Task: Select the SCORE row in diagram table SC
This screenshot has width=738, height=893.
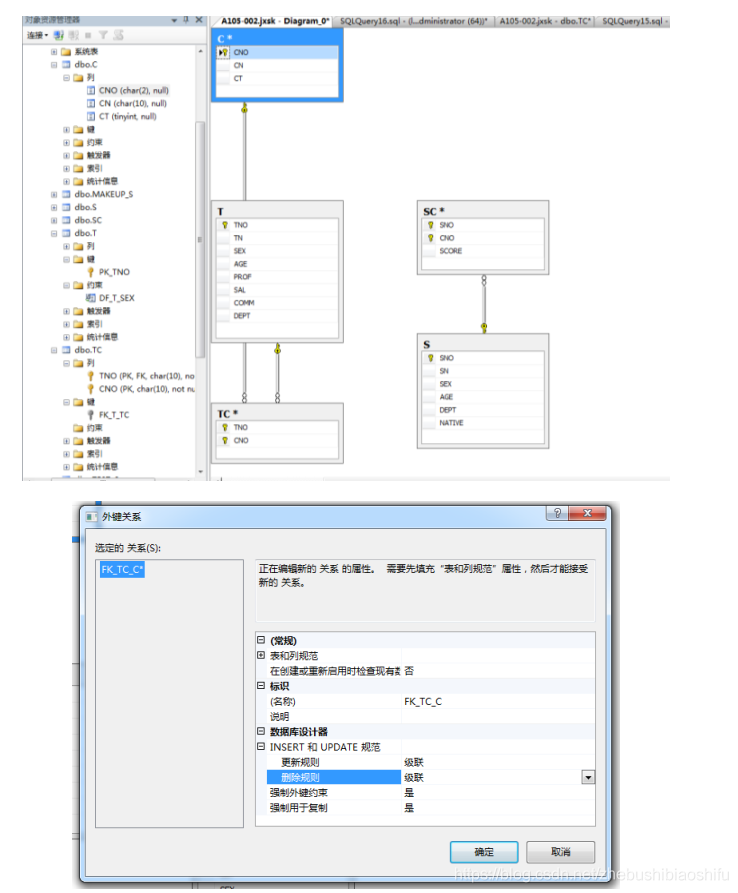Action: (x=483, y=251)
